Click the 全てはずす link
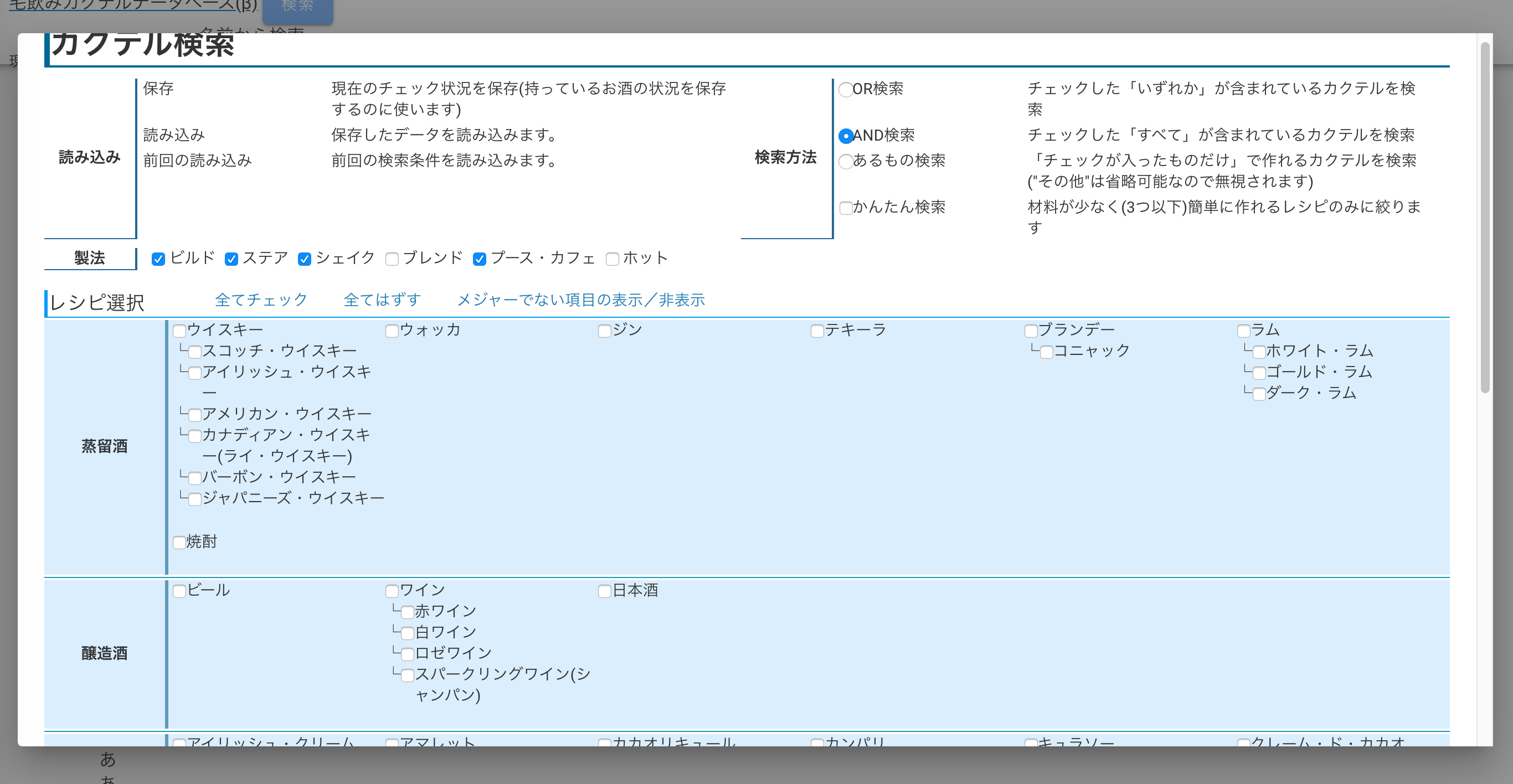1513x784 pixels. coord(382,300)
